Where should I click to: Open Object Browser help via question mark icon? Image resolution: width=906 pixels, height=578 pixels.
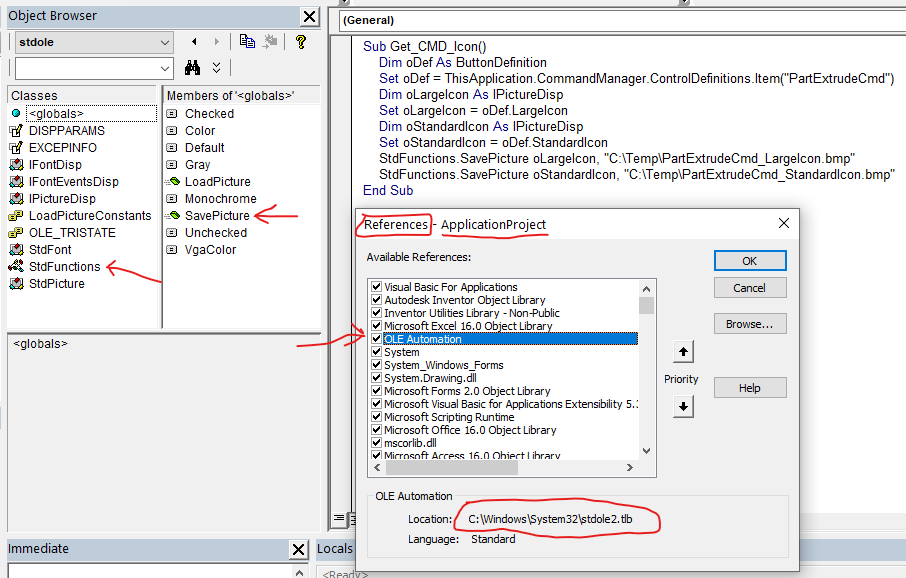click(301, 43)
